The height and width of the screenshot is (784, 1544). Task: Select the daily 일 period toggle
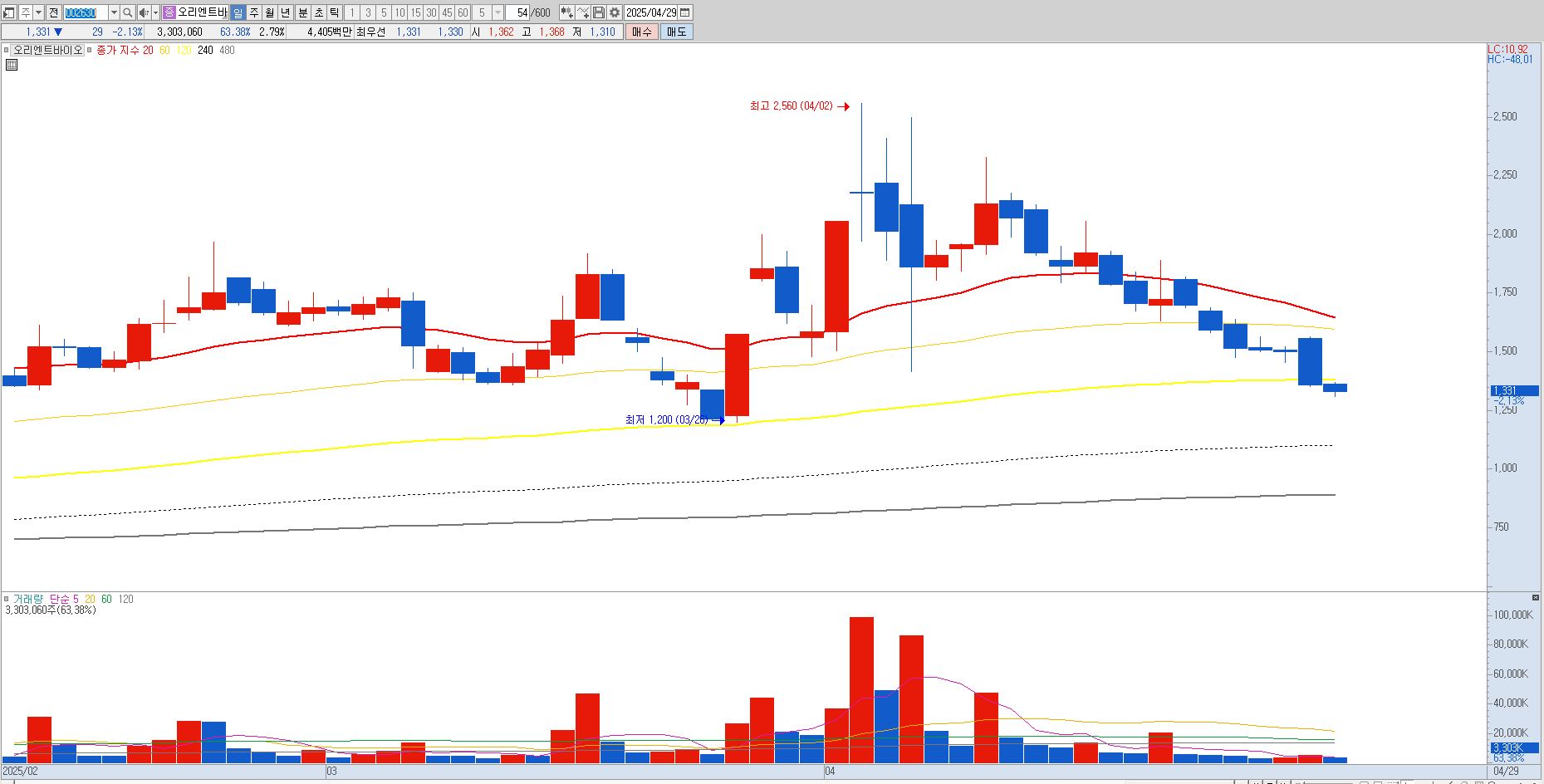point(238,12)
